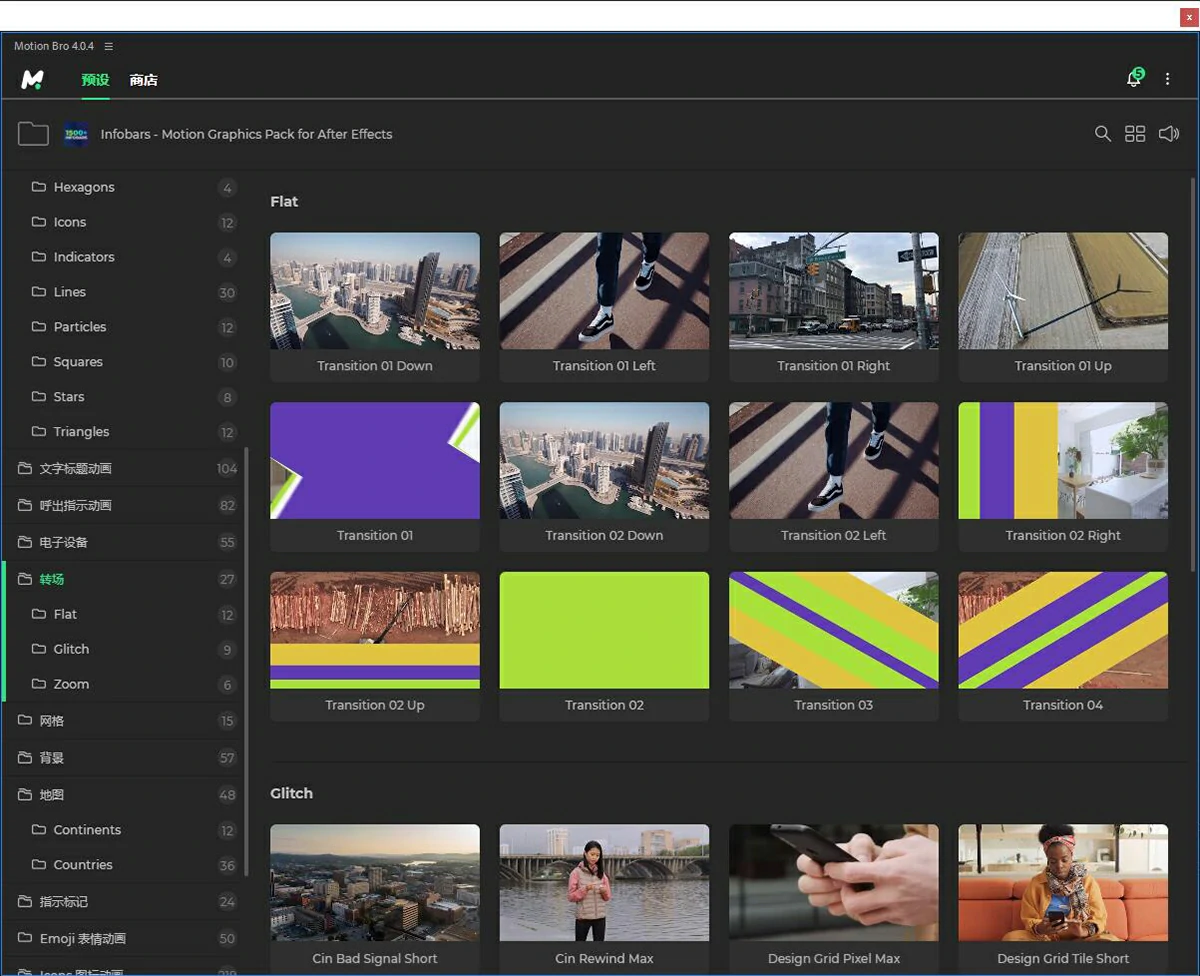Select the Transition 01 Left preset
Image resolution: width=1200 pixels, height=976 pixels.
click(604, 307)
